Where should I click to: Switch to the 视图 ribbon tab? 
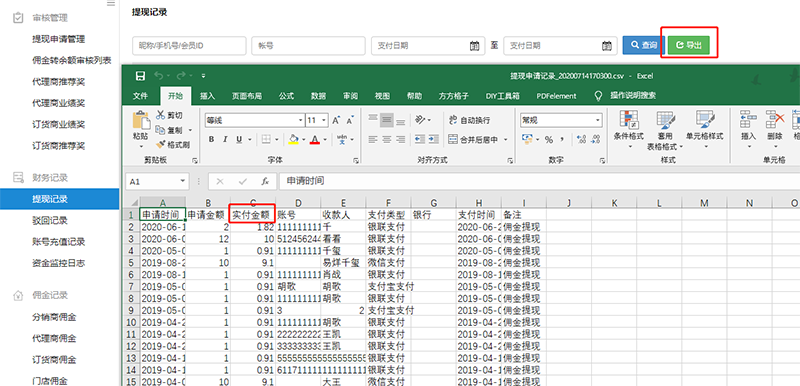382,96
